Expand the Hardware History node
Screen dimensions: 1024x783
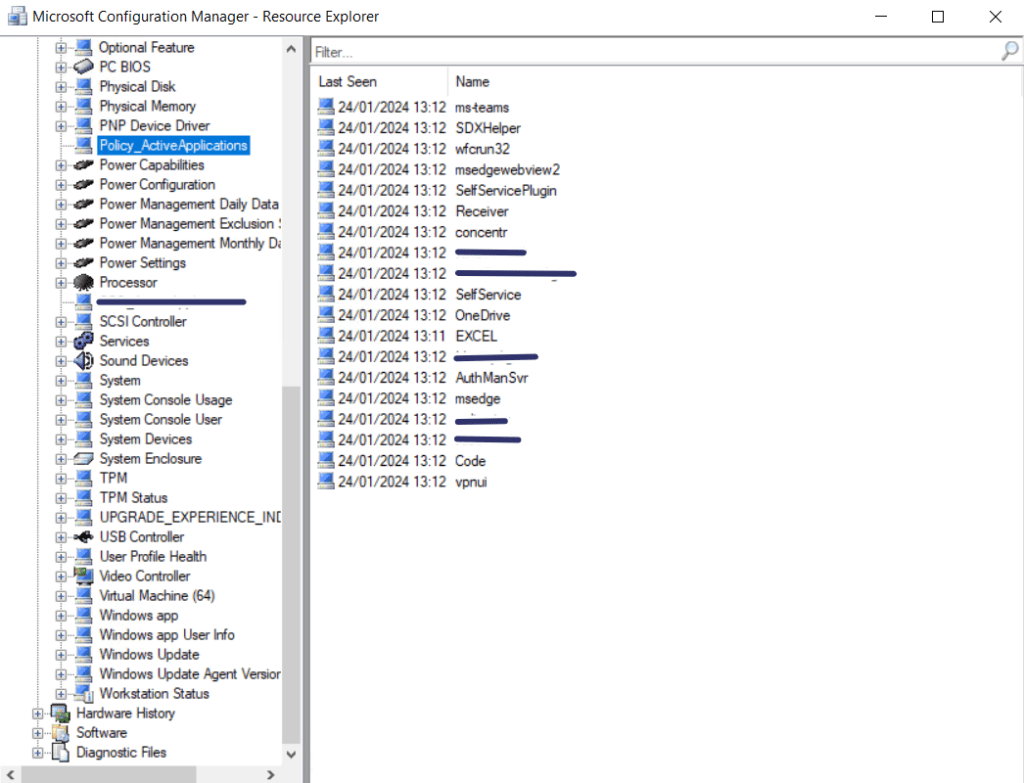point(38,714)
